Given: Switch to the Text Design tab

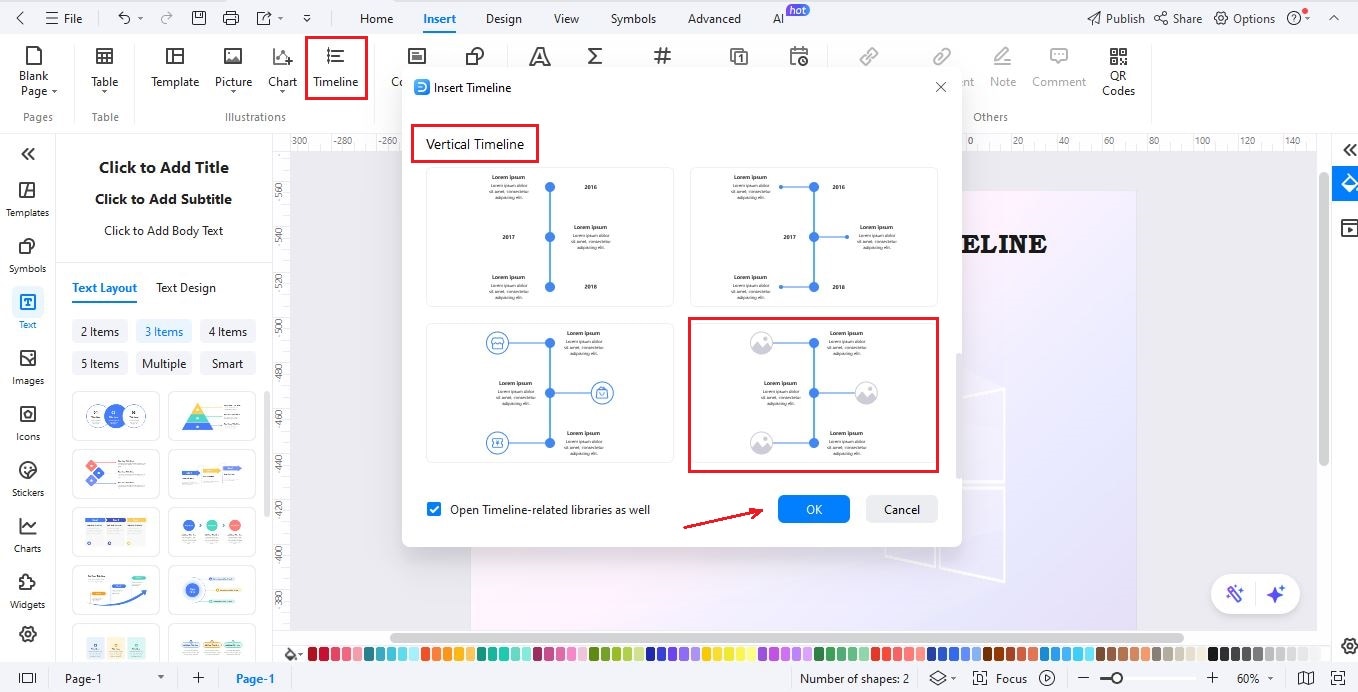Looking at the screenshot, I should 186,287.
